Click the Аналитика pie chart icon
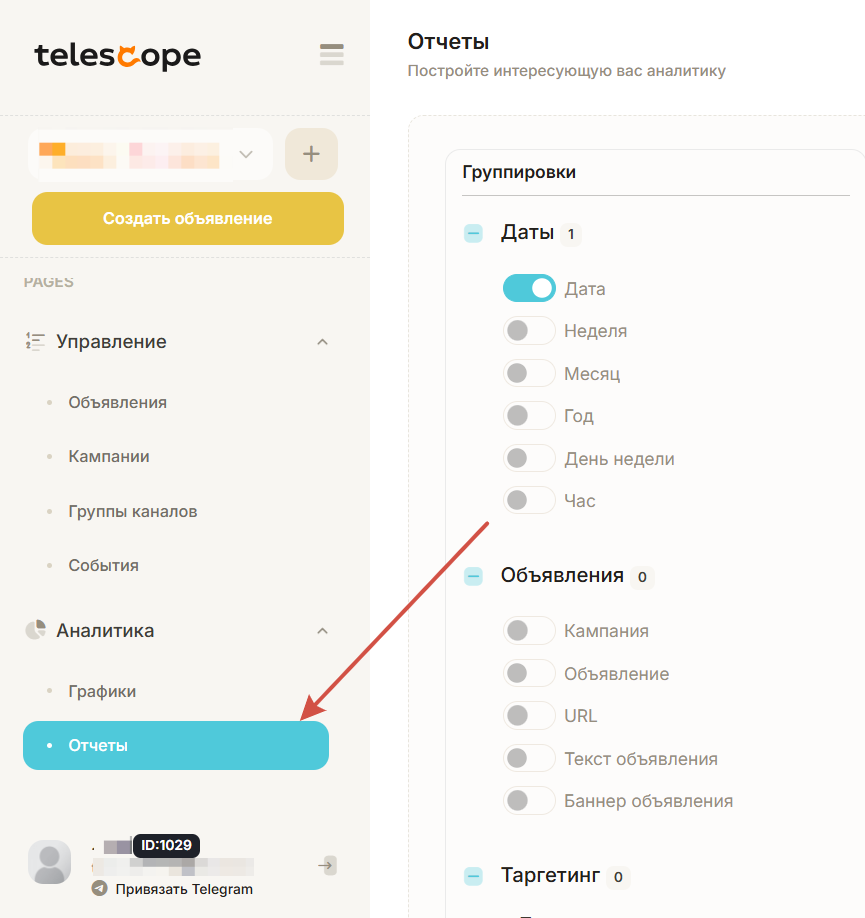 35,630
